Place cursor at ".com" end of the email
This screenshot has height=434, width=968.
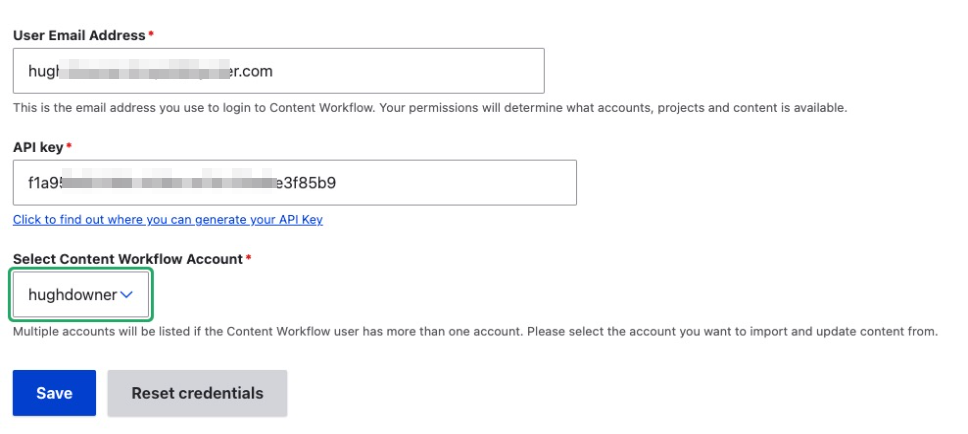[x=273, y=71]
